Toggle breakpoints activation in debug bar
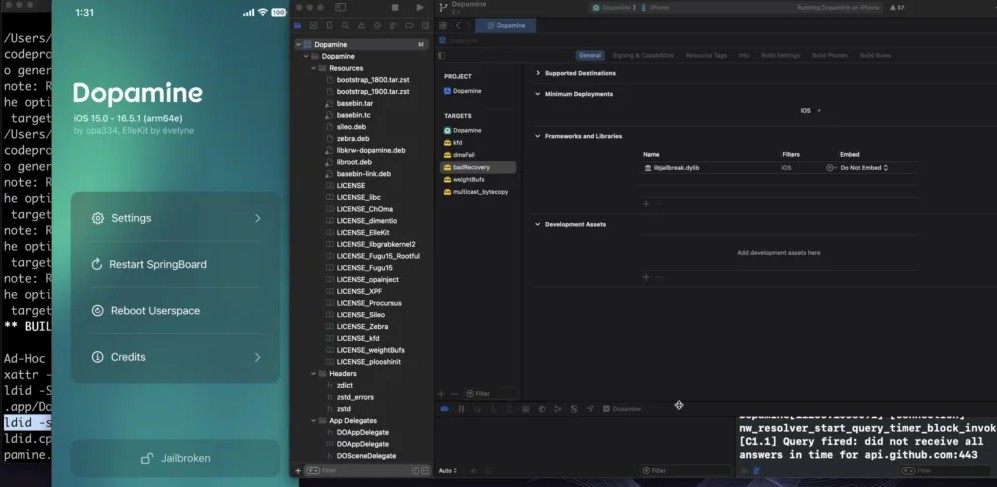This screenshot has height=487, width=997. pyautogui.click(x=445, y=409)
